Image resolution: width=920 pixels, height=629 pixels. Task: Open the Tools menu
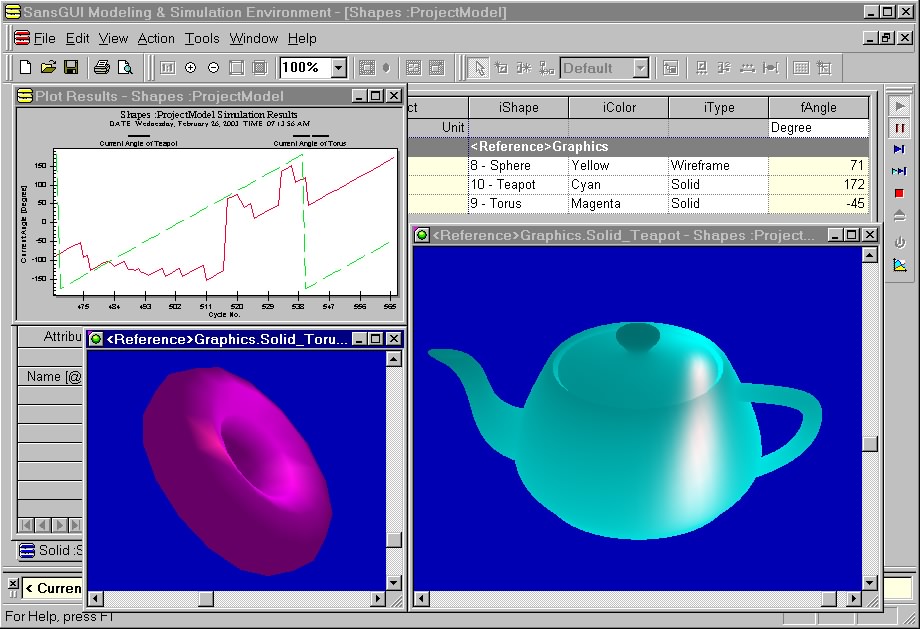point(202,38)
